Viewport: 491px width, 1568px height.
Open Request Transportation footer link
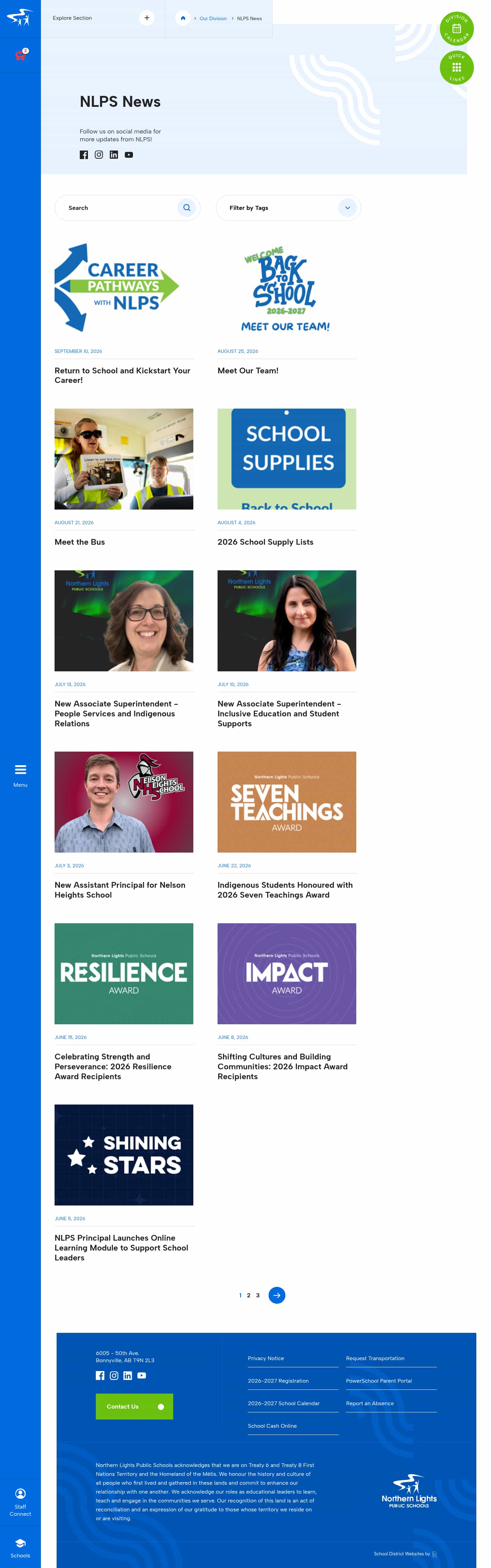(x=375, y=1359)
